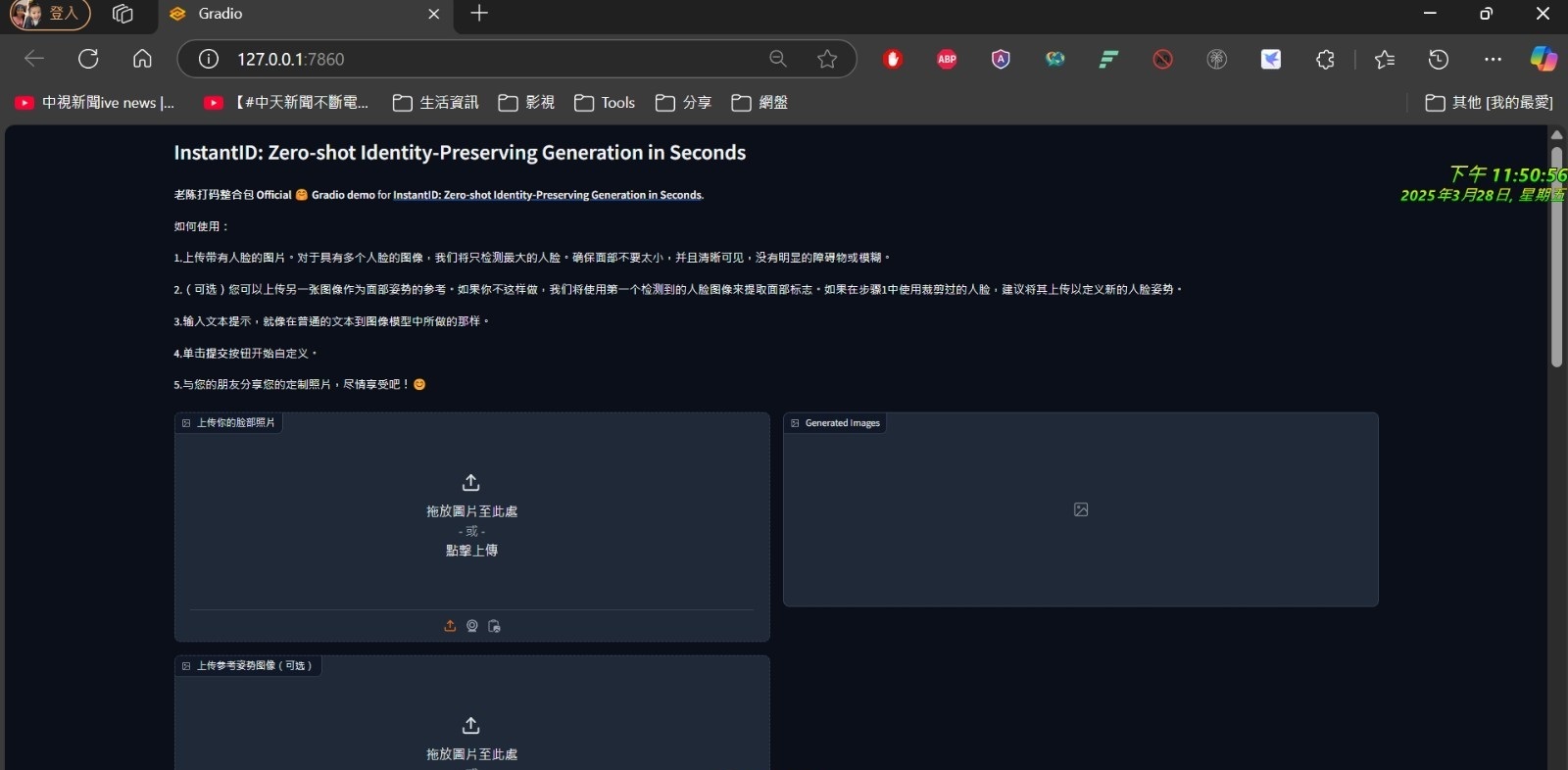Click the address bar showing 127.0.0.1:7860
Screen dimensions: 1568x770
(490, 59)
